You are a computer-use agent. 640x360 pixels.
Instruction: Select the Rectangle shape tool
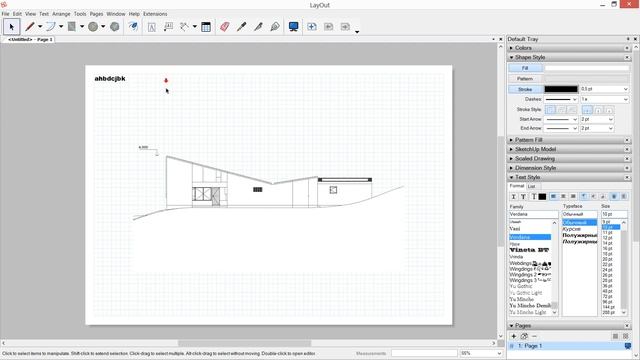coord(72,27)
